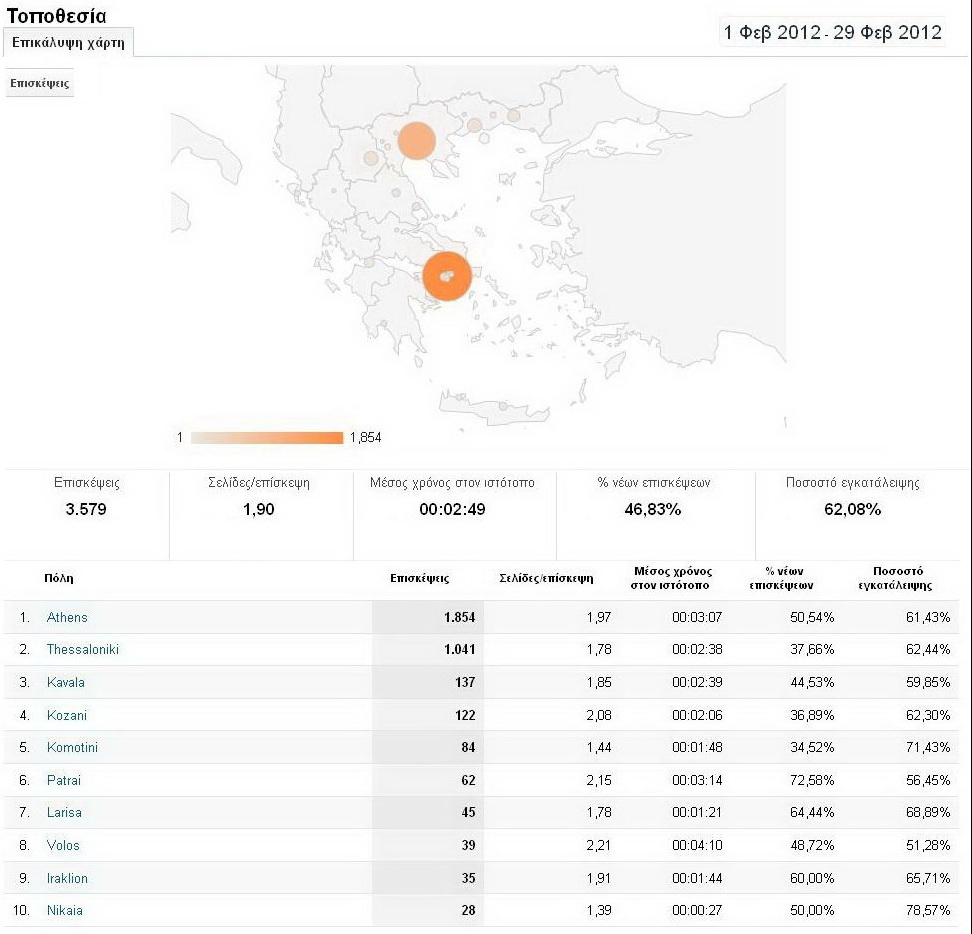Viewport: 972px width, 934px height.
Task: Open the Nikaia city link
Action: click(64, 910)
